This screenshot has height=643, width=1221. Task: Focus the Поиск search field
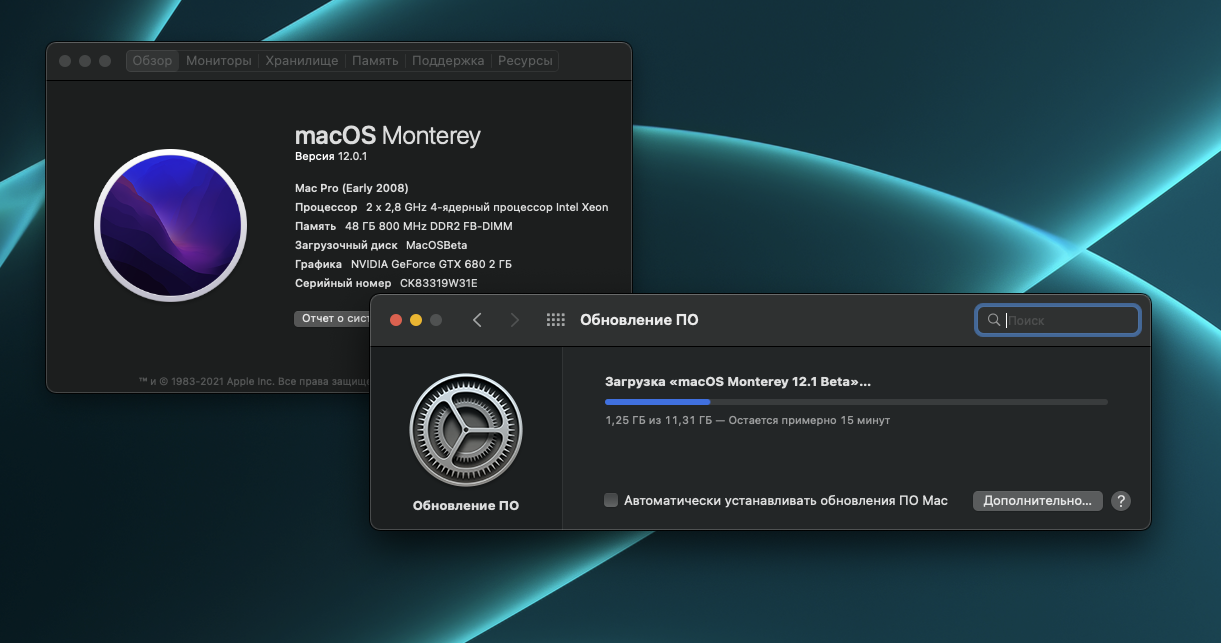pyautogui.click(x=1058, y=320)
